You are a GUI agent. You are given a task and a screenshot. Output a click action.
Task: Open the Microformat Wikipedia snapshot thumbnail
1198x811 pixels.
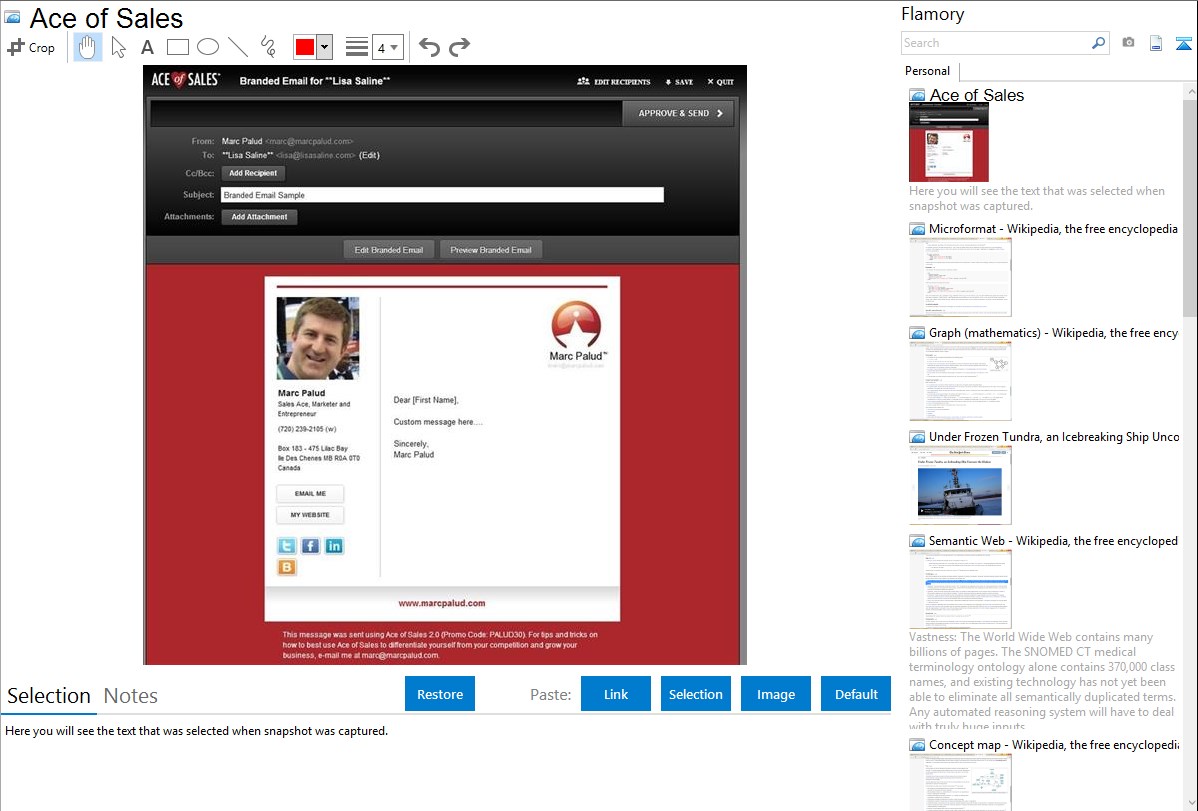pyautogui.click(x=960, y=277)
